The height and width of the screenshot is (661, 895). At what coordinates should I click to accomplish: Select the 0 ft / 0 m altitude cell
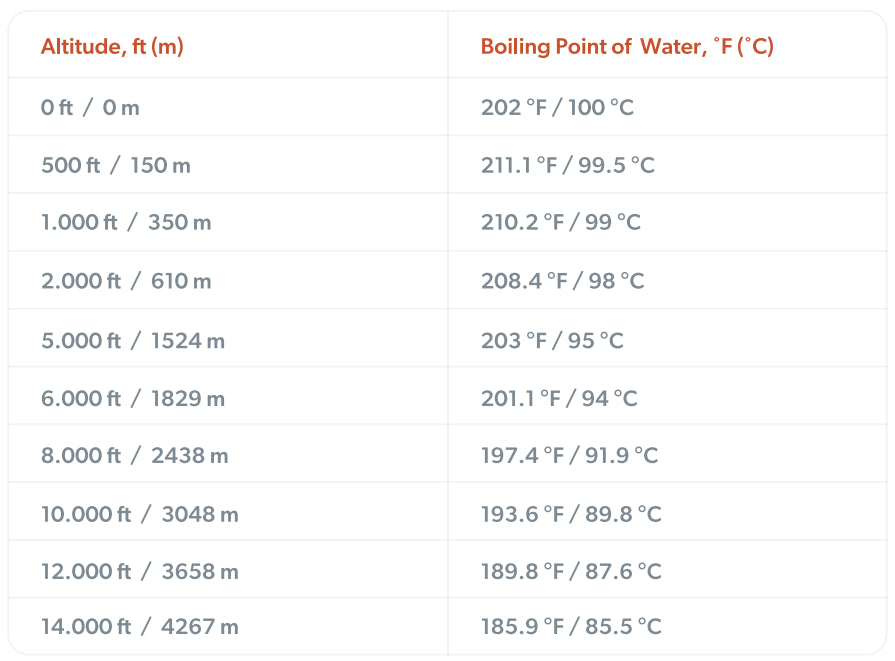[x=90, y=107]
